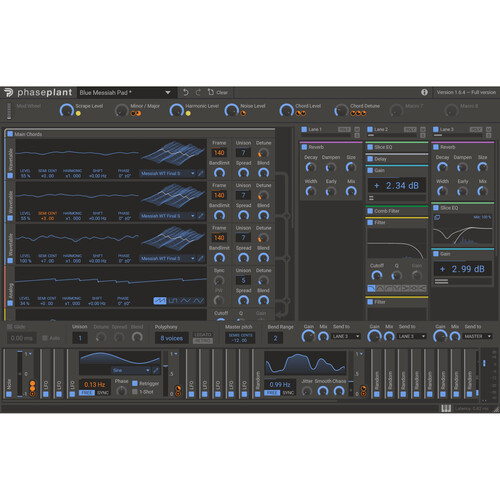This screenshot has width=500, height=500.
Task: Open Lane 3 Send to MASTER dropdown
Action: click(x=478, y=336)
